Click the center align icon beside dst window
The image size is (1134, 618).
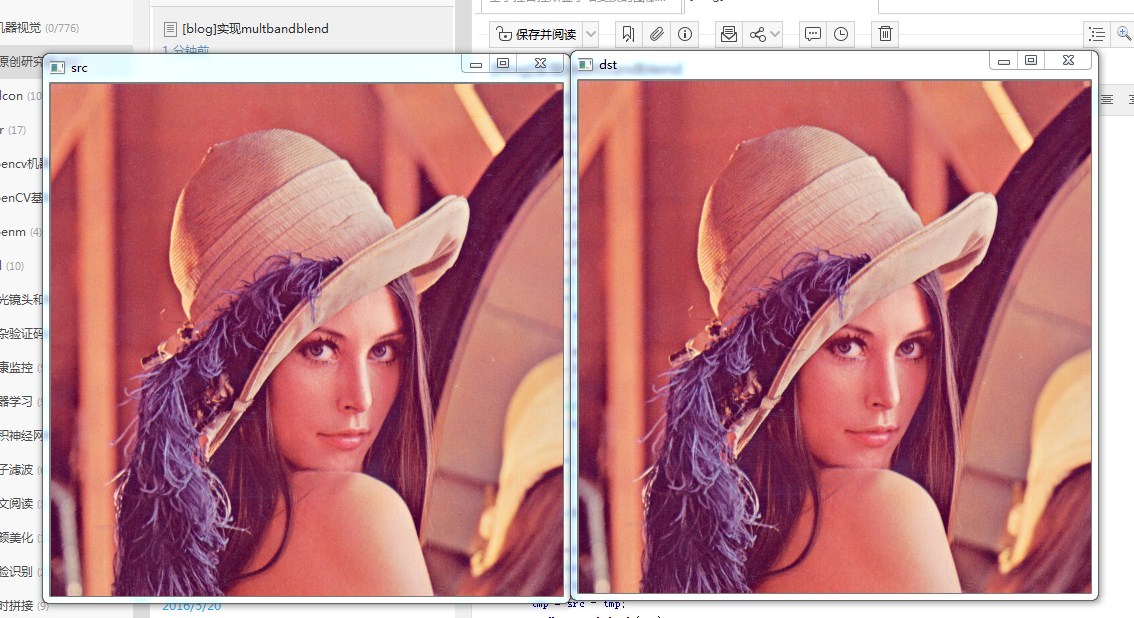coord(1107,100)
